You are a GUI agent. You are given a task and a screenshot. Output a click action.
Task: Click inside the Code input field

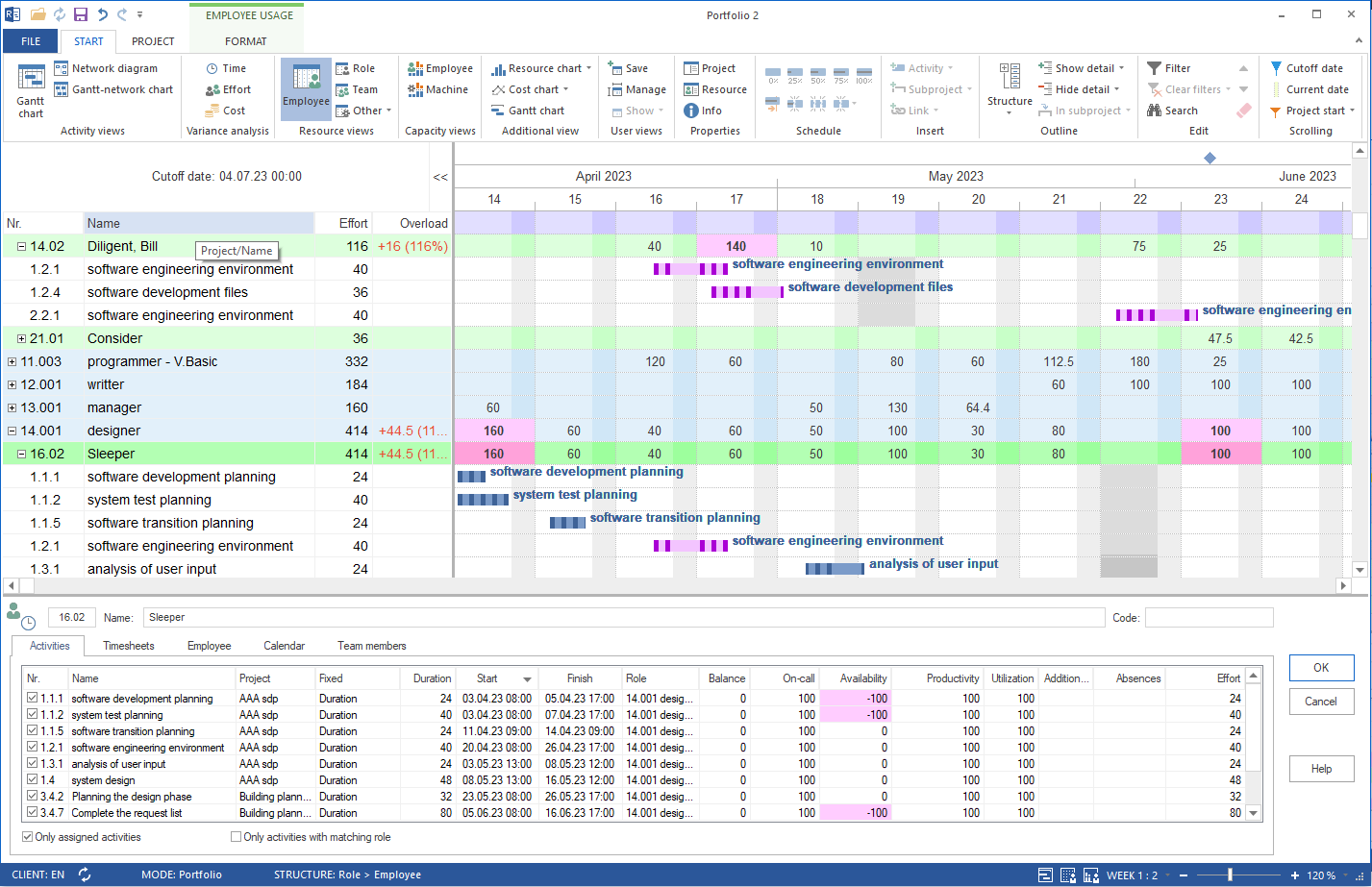(1209, 616)
